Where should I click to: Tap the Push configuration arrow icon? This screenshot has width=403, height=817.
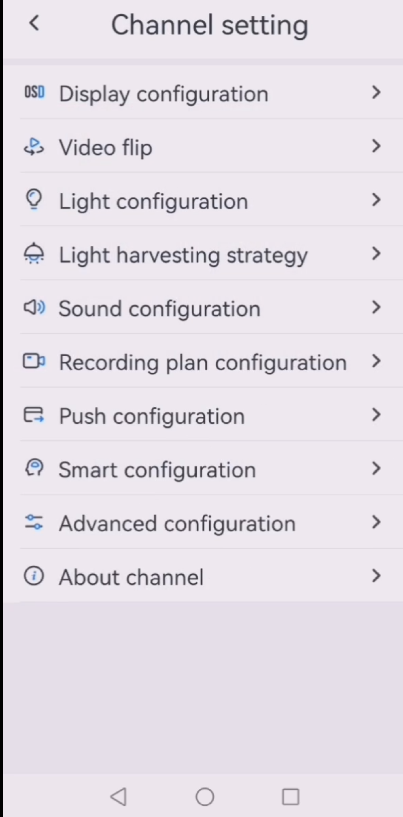pos(34,415)
